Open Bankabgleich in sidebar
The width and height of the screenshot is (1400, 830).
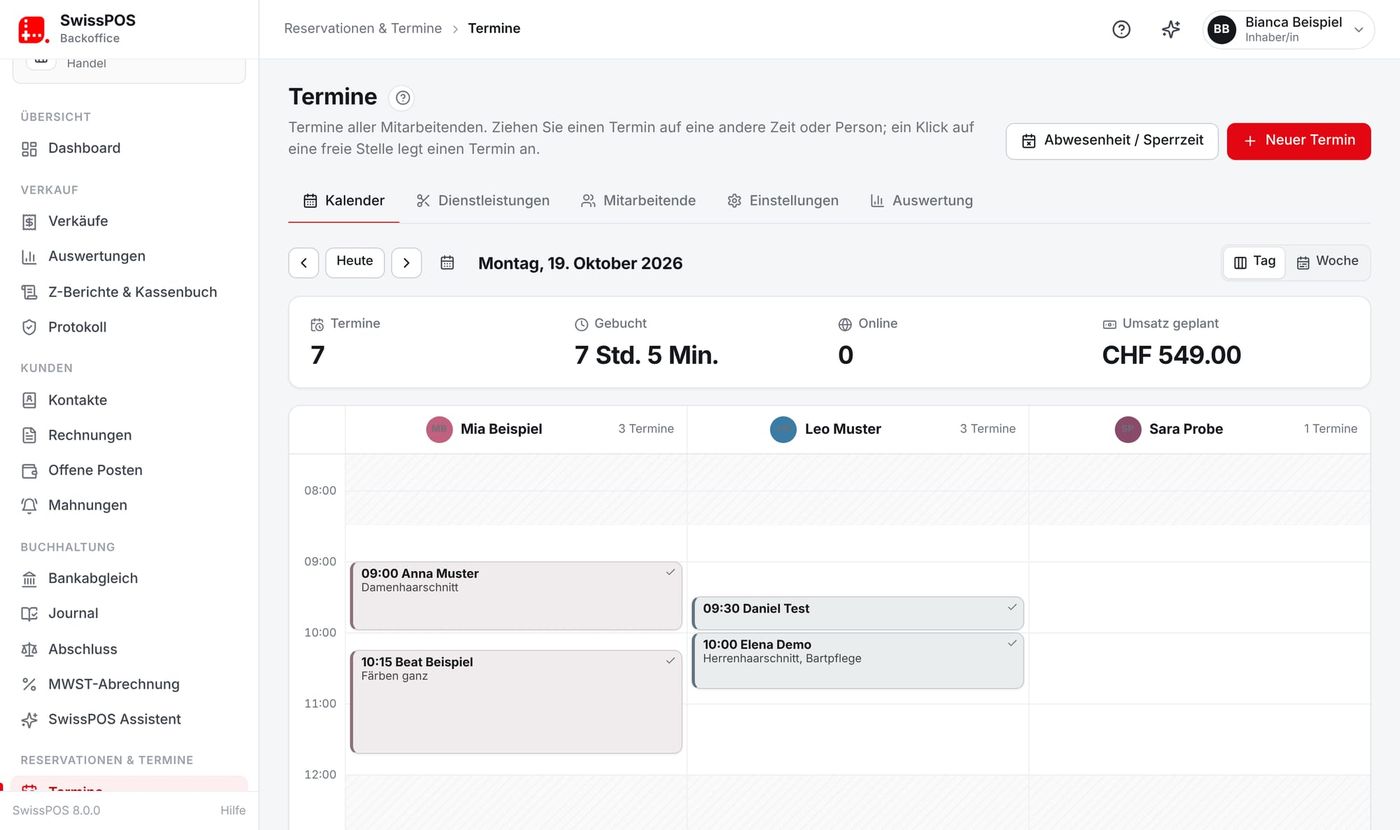point(129,578)
